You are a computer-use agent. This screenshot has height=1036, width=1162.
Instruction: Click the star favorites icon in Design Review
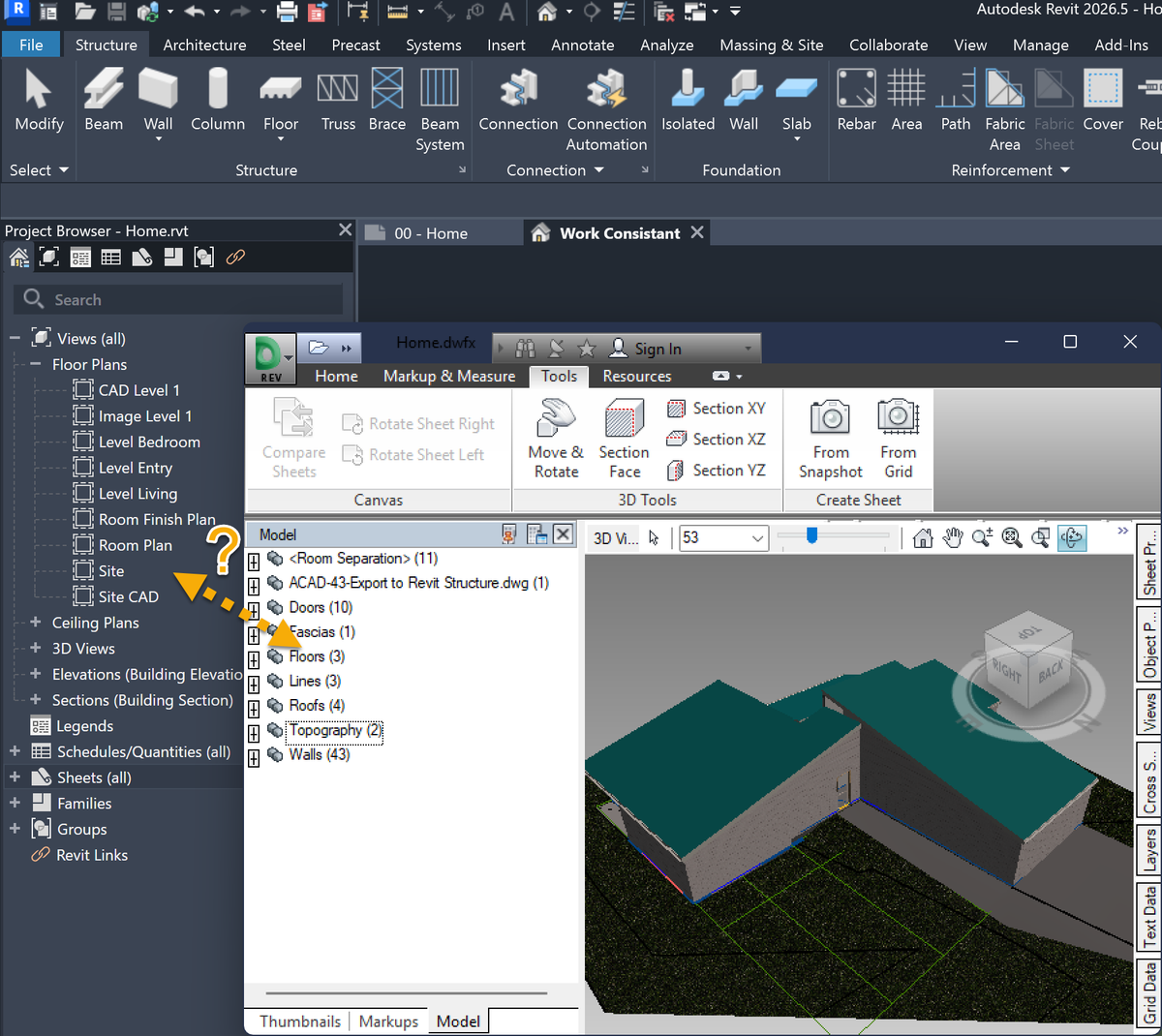(x=586, y=349)
